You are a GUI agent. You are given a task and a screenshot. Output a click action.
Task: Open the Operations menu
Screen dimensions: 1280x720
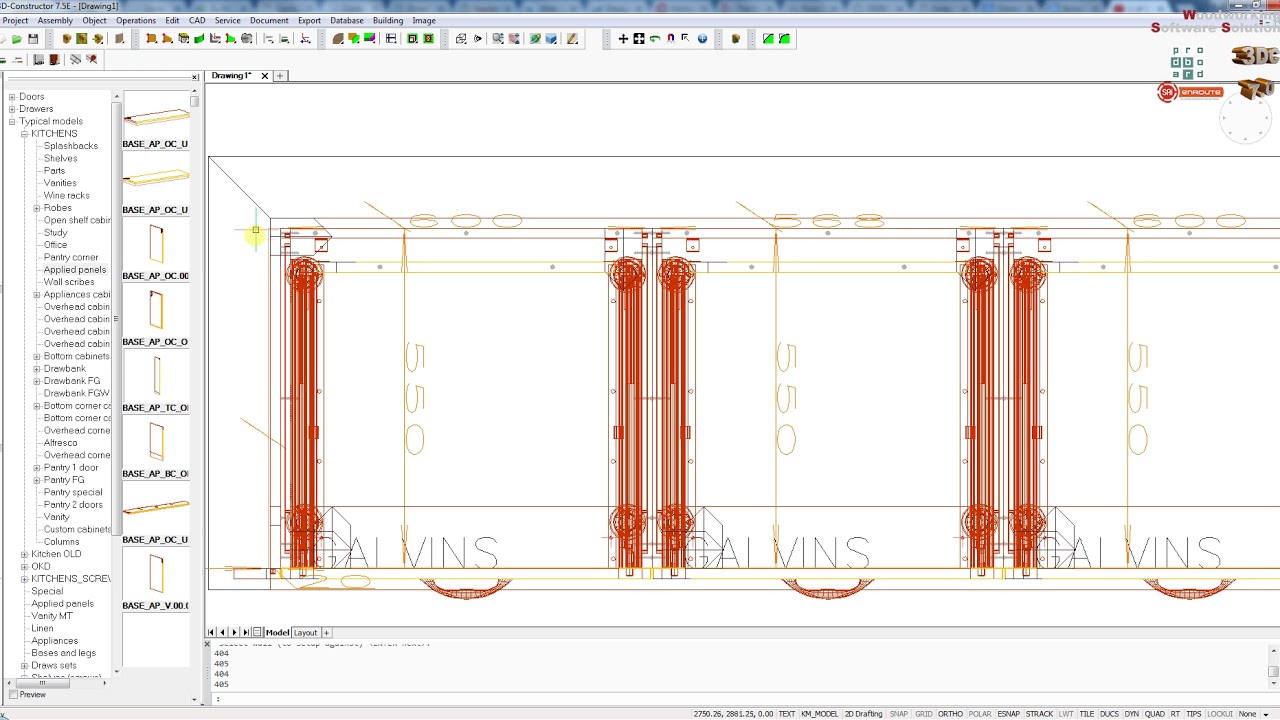pyautogui.click(x=136, y=20)
